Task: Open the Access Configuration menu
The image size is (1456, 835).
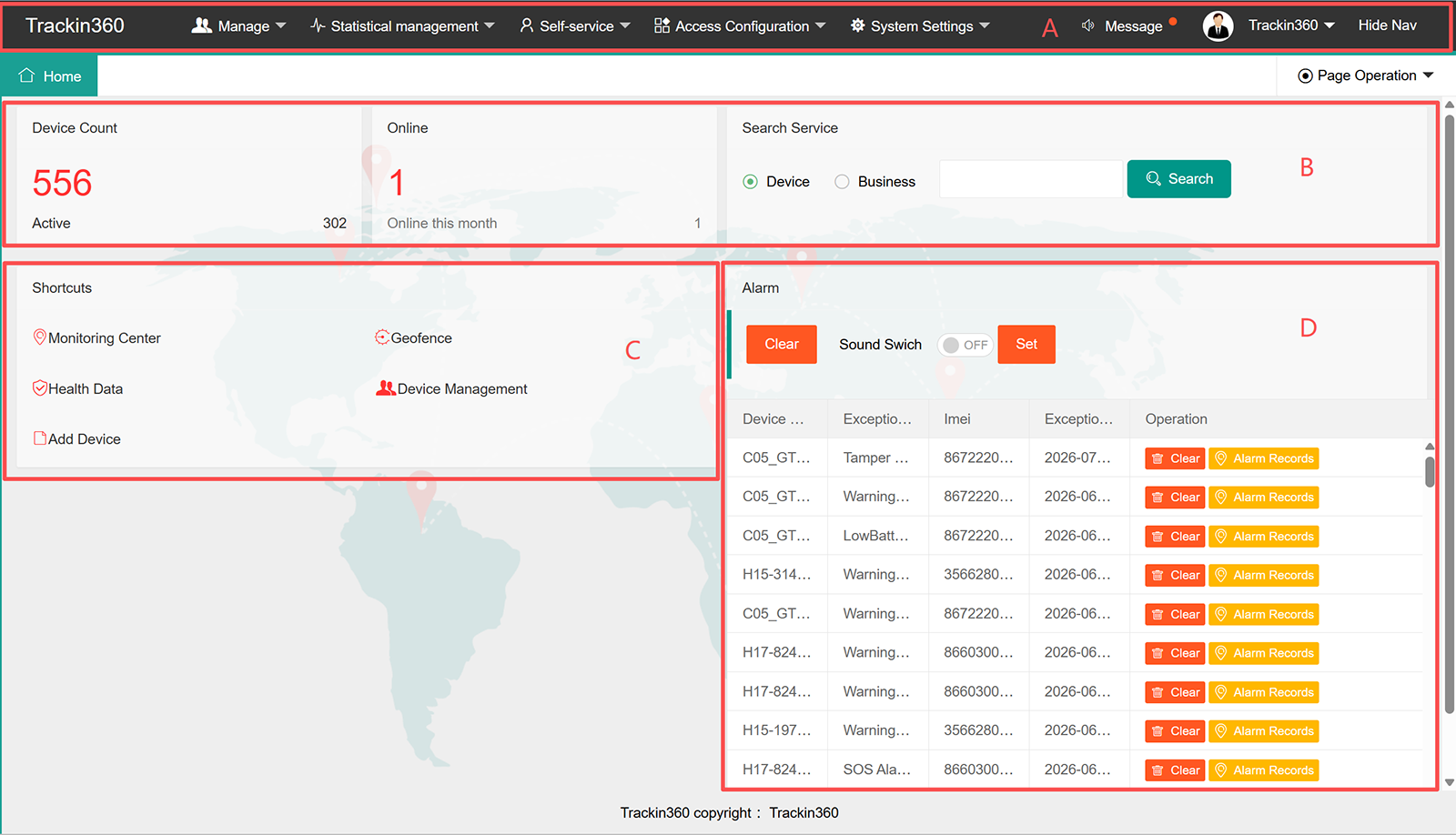Action: pos(740,26)
